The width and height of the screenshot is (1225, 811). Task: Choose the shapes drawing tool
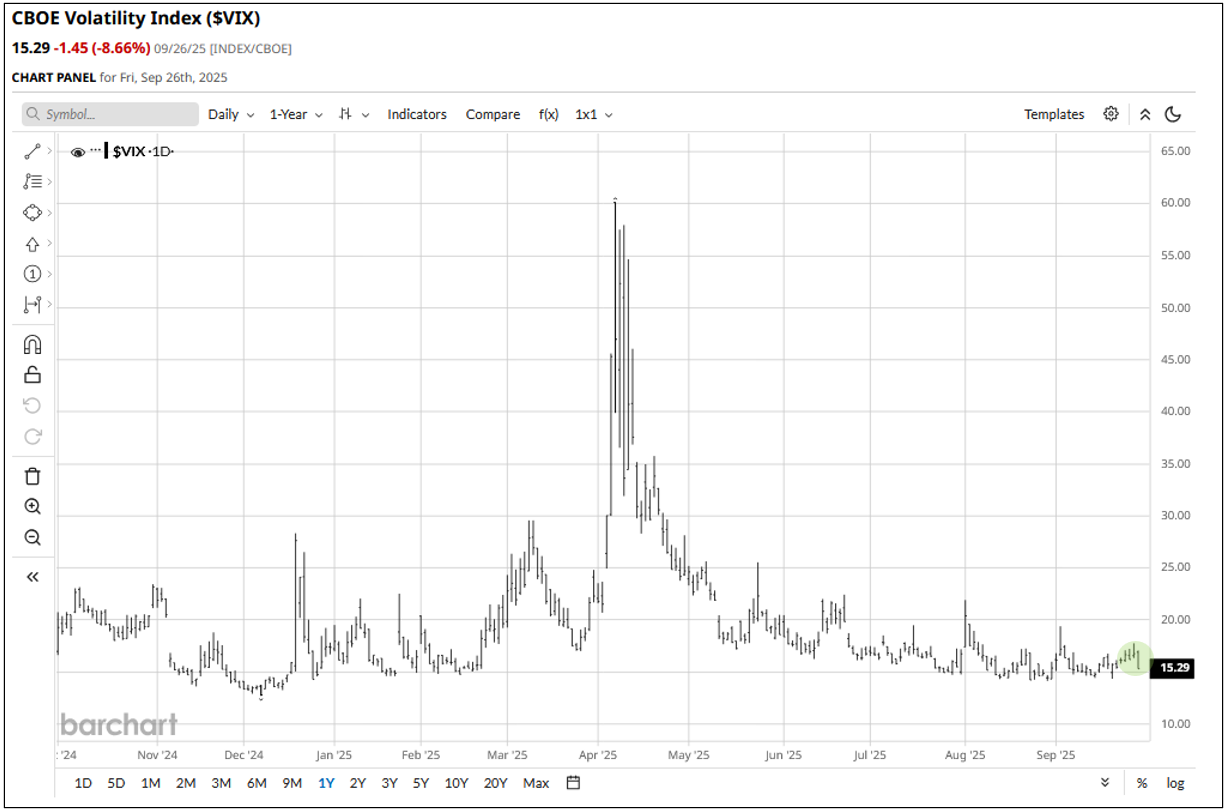pyautogui.click(x=31, y=213)
